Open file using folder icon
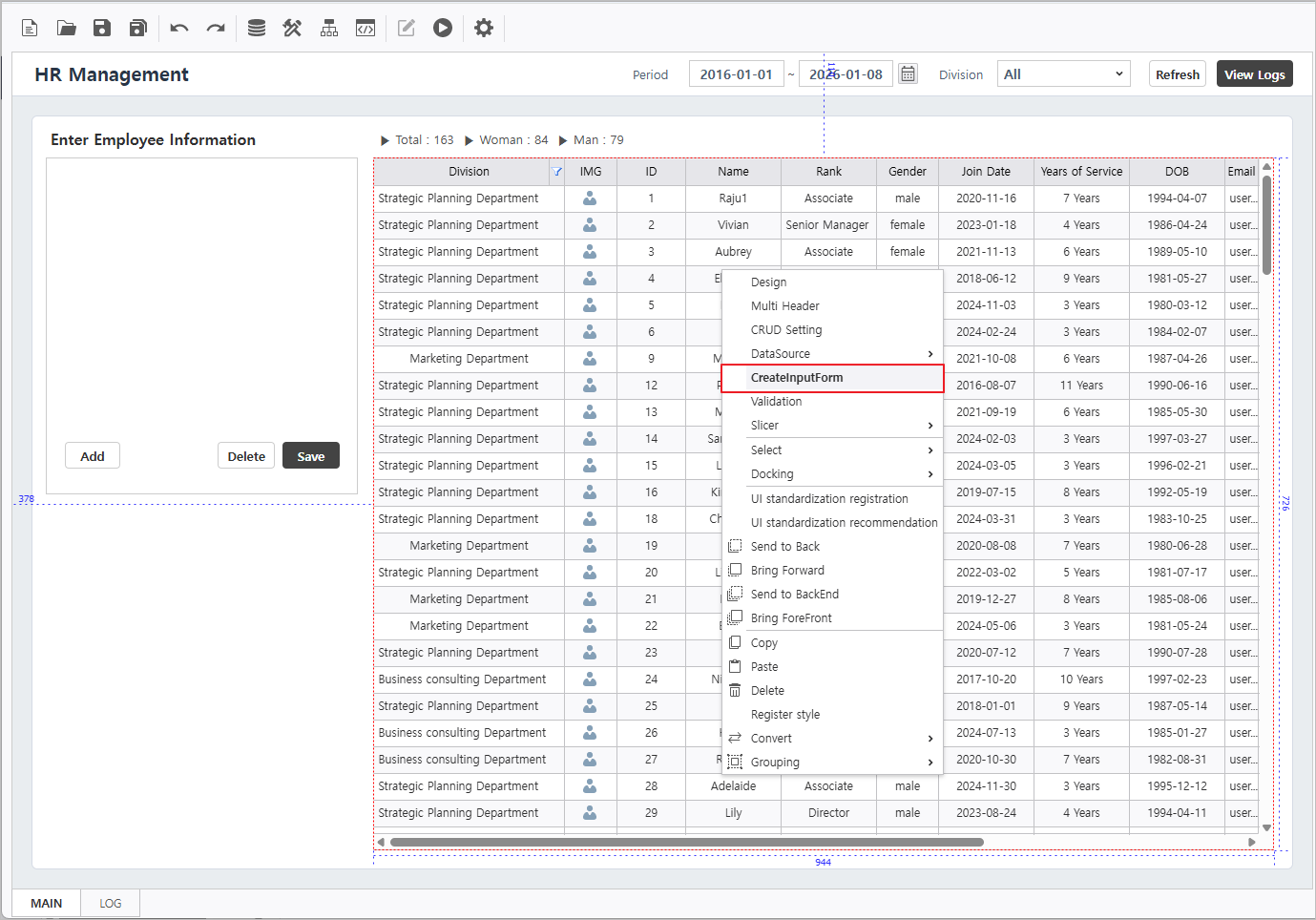Screen dimensions: 1316x920 pos(66,28)
